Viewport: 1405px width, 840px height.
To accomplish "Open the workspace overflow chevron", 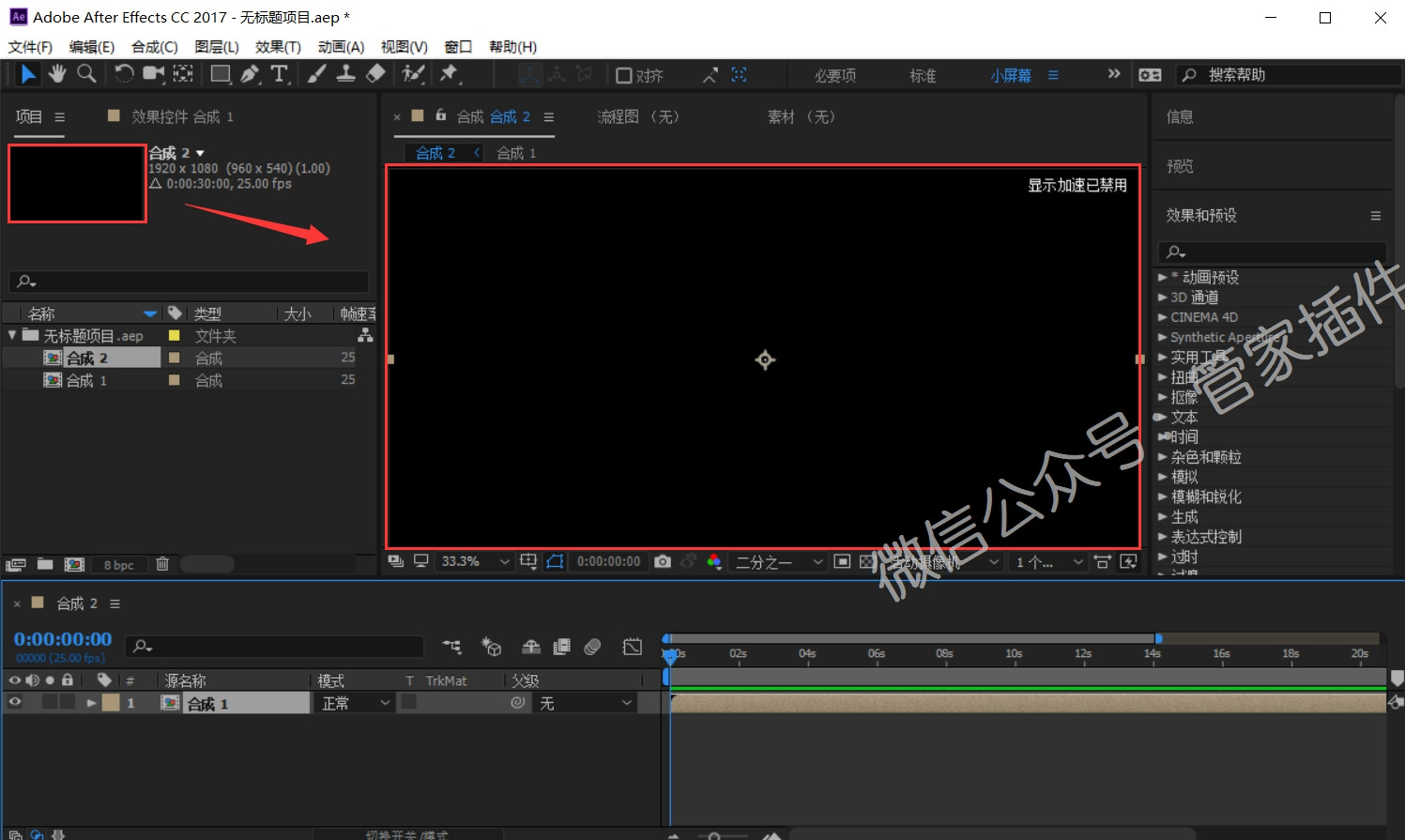I will point(1114,74).
